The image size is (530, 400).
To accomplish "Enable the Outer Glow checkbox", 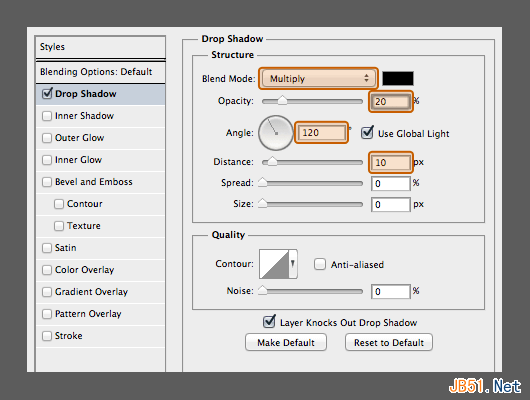I will click(47, 138).
